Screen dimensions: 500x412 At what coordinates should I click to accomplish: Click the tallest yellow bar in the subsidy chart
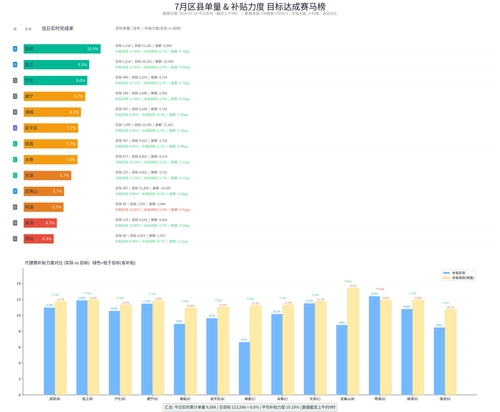point(353,341)
